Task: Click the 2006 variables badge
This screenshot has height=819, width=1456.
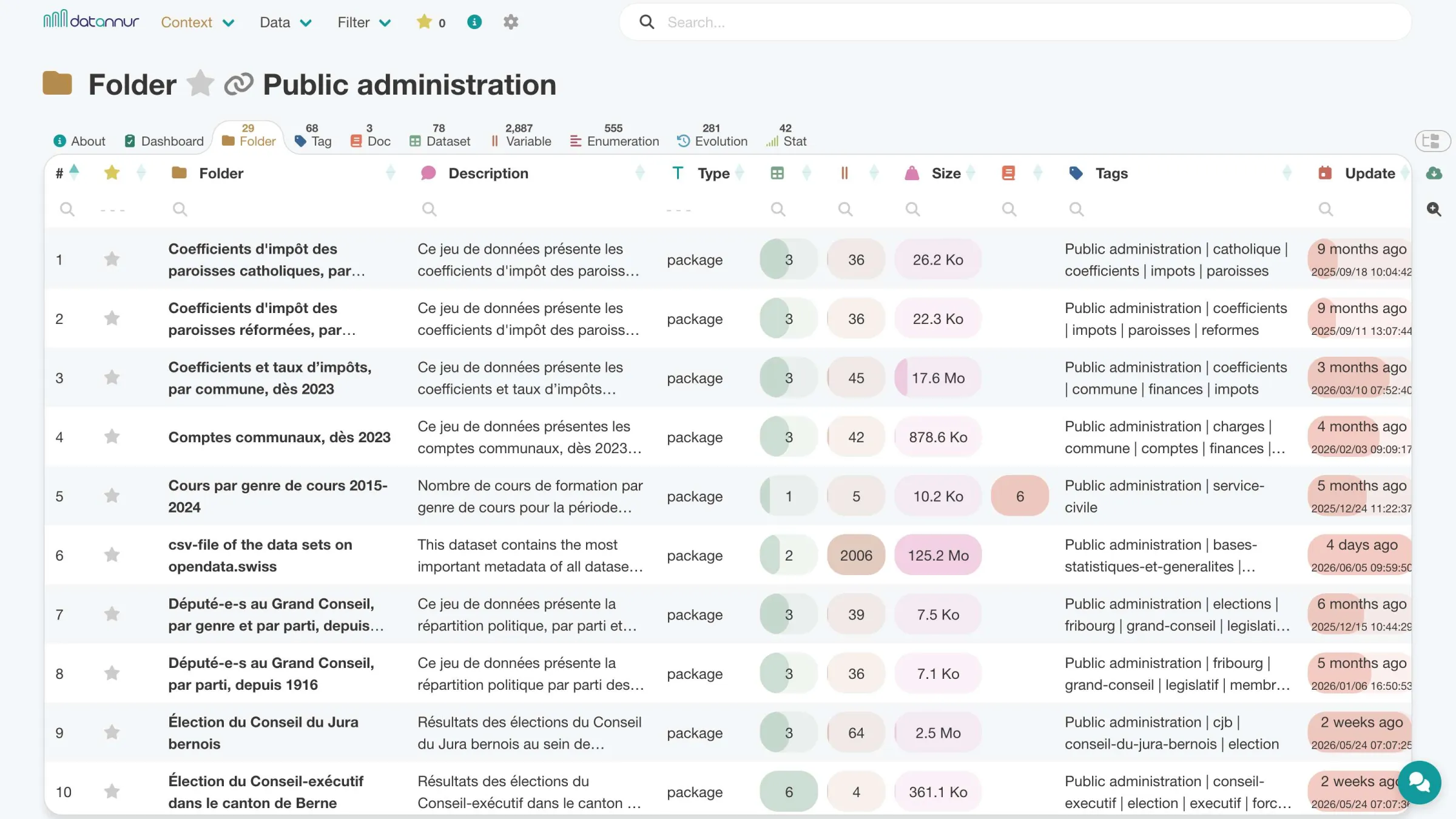Action: pyautogui.click(x=856, y=555)
